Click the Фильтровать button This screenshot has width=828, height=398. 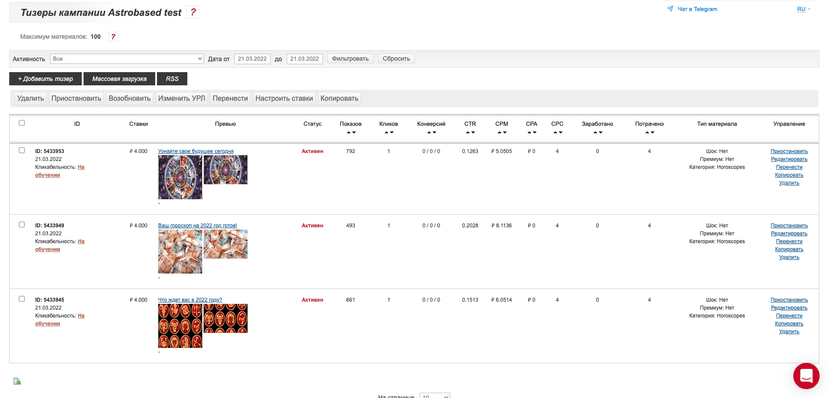tap(351, 59)
